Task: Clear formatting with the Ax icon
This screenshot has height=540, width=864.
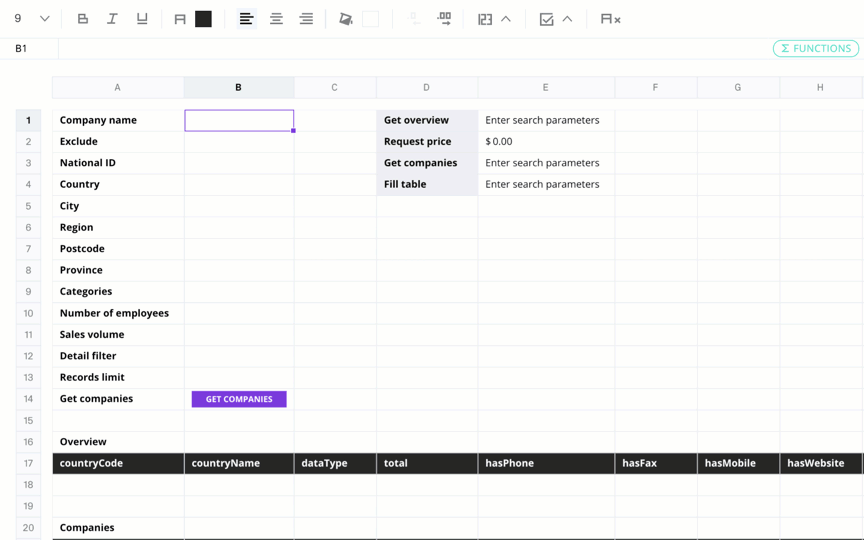Action: [611, 19]
